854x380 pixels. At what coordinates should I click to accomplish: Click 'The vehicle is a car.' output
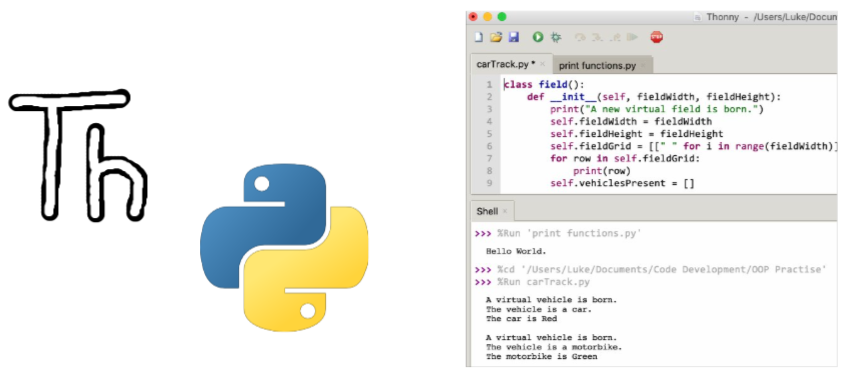point(539,309)
